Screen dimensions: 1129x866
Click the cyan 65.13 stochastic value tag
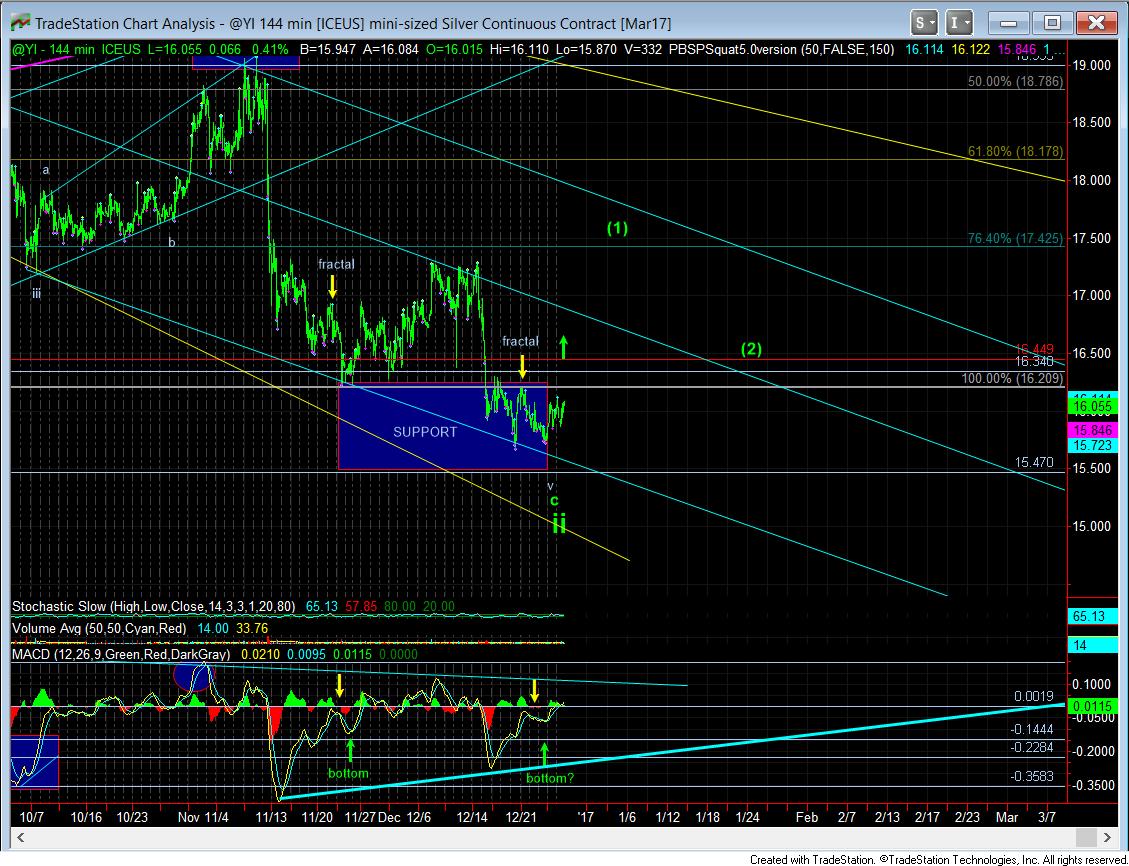(x=1093, y=616)
